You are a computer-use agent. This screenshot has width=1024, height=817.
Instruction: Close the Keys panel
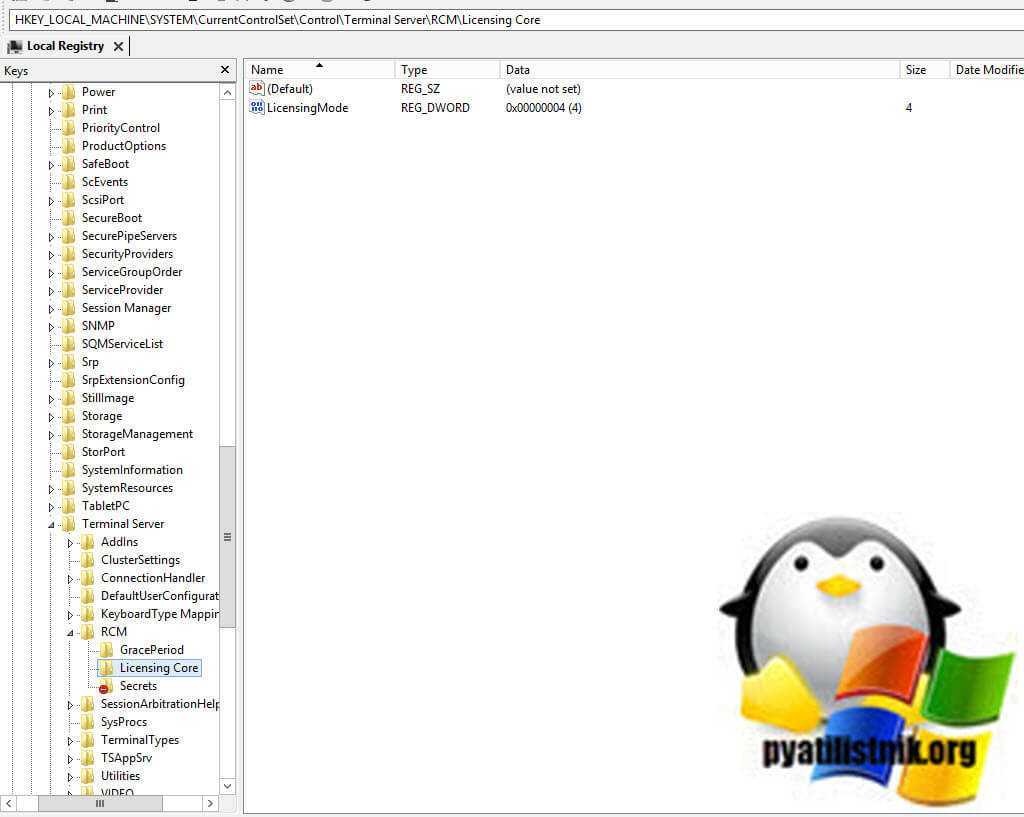(x=225, y=70)
